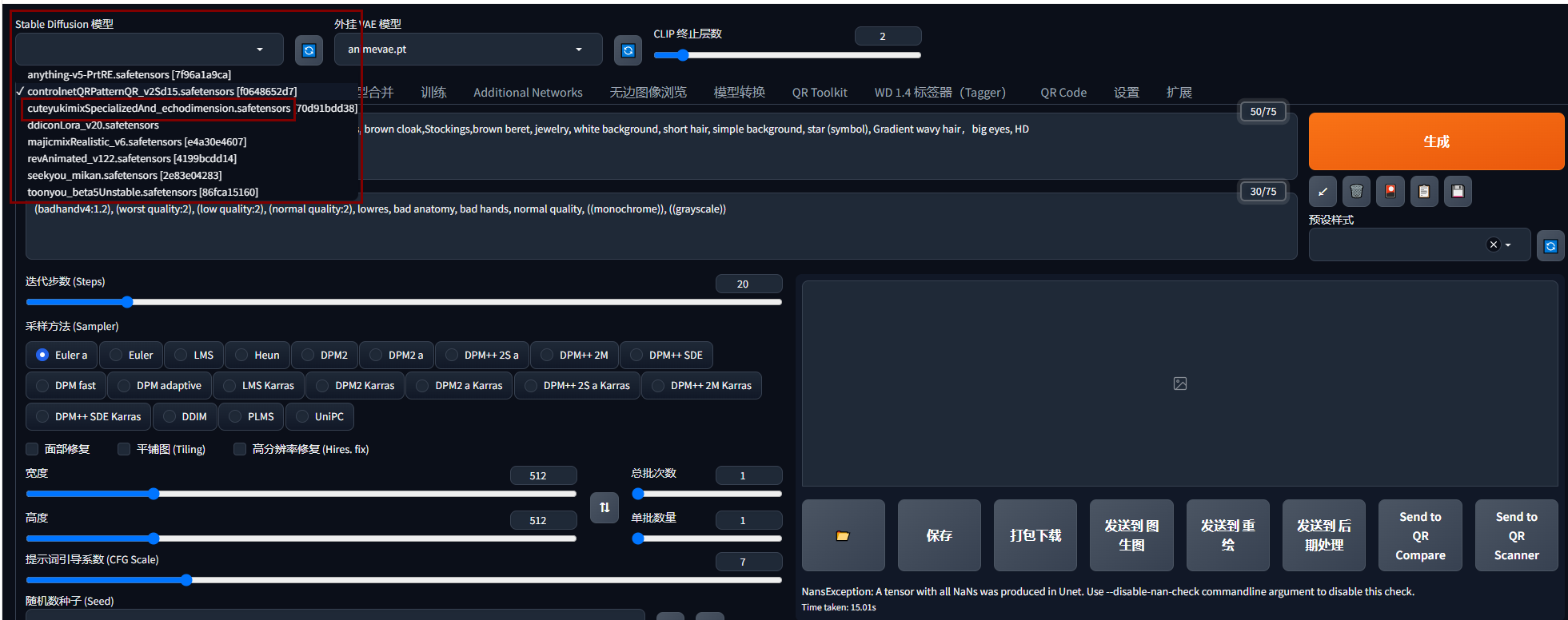This screenshot has height=620, width=1568.
Task: Toggle the 平铺图 (Tiling) checkbox
Action: click(124, 449)
